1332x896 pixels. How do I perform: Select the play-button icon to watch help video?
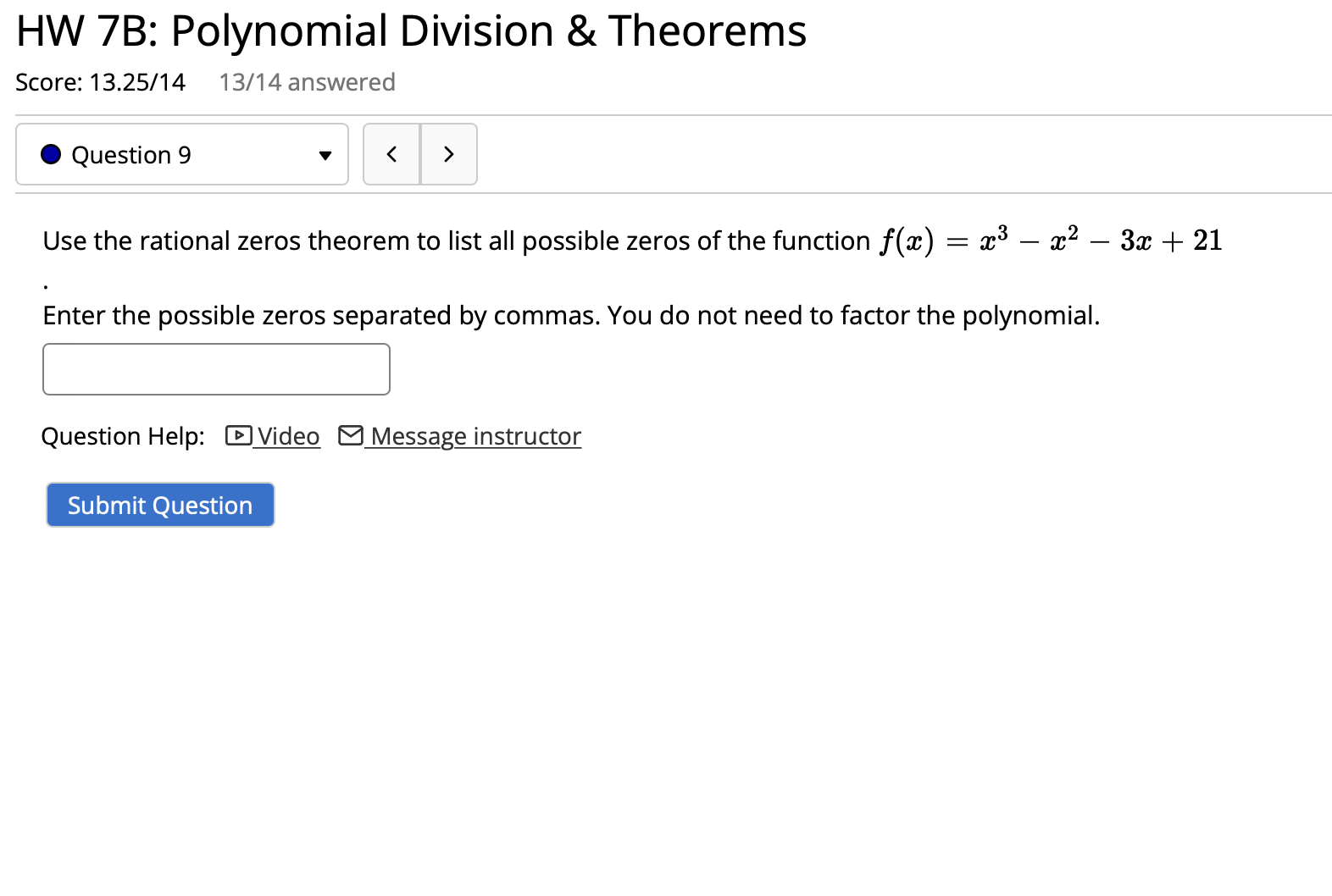tap(239, 436)
